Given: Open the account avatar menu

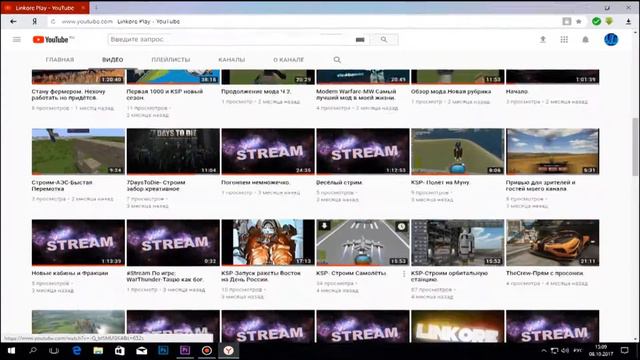Looking at the screenshot, I should click(x=611, y=40).
